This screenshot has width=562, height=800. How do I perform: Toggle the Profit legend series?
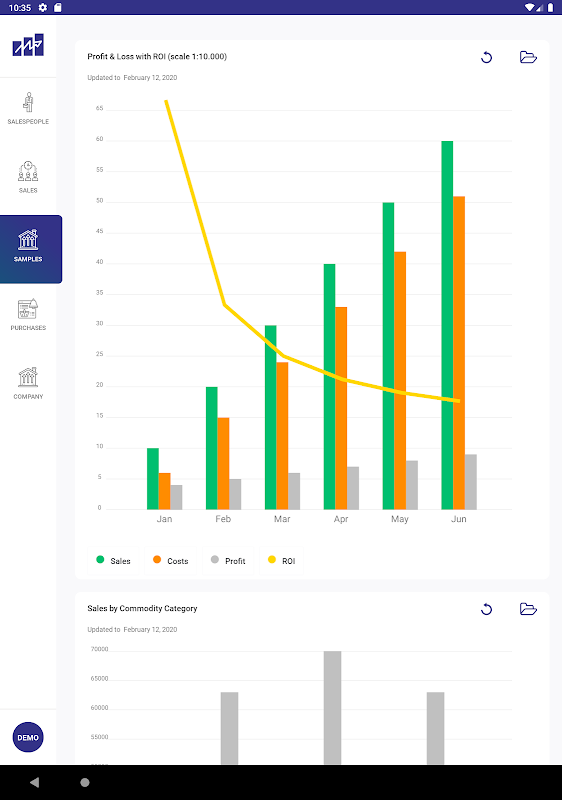click(228, 561)
